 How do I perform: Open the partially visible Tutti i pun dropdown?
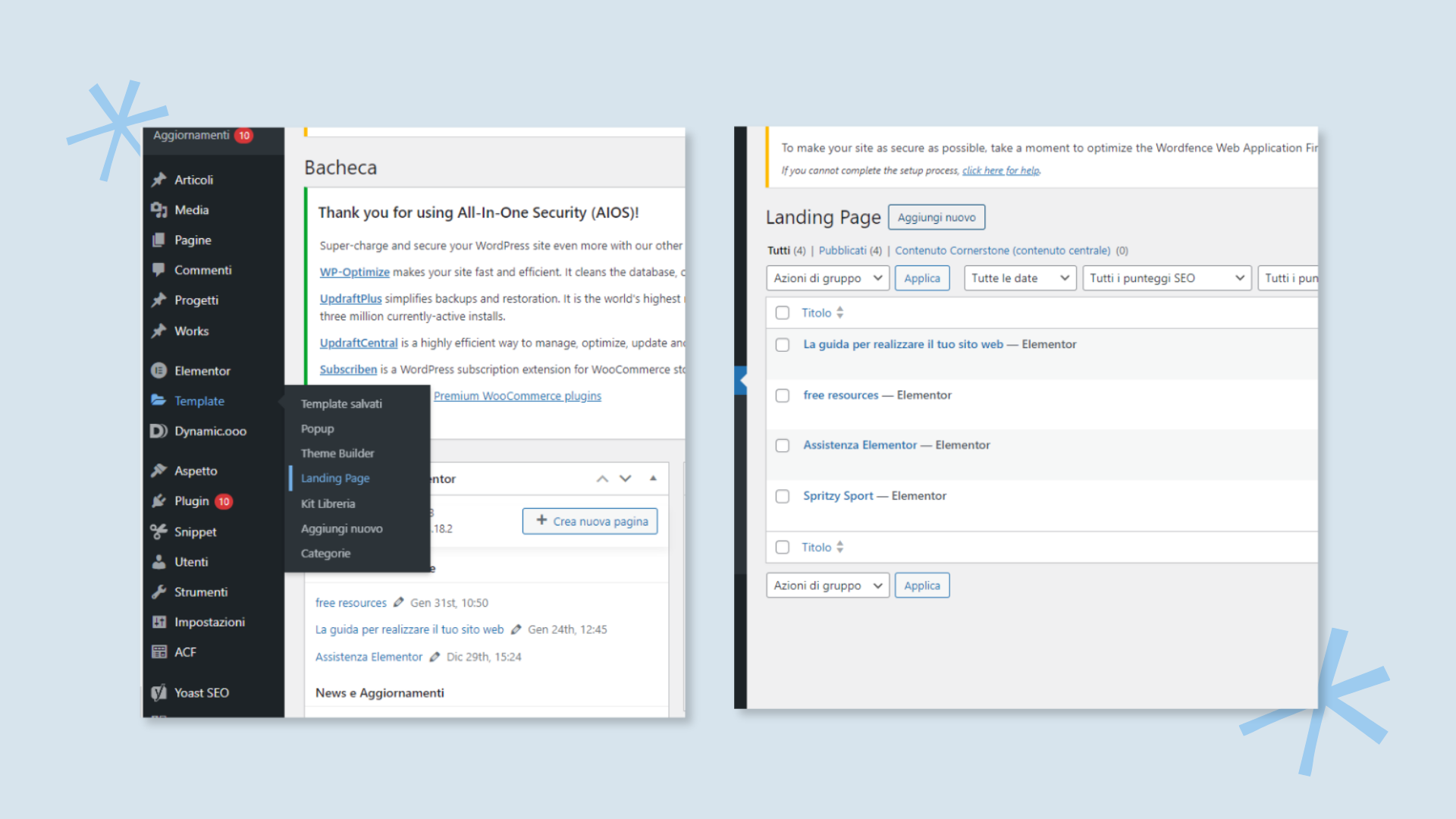coord(1288,278)
